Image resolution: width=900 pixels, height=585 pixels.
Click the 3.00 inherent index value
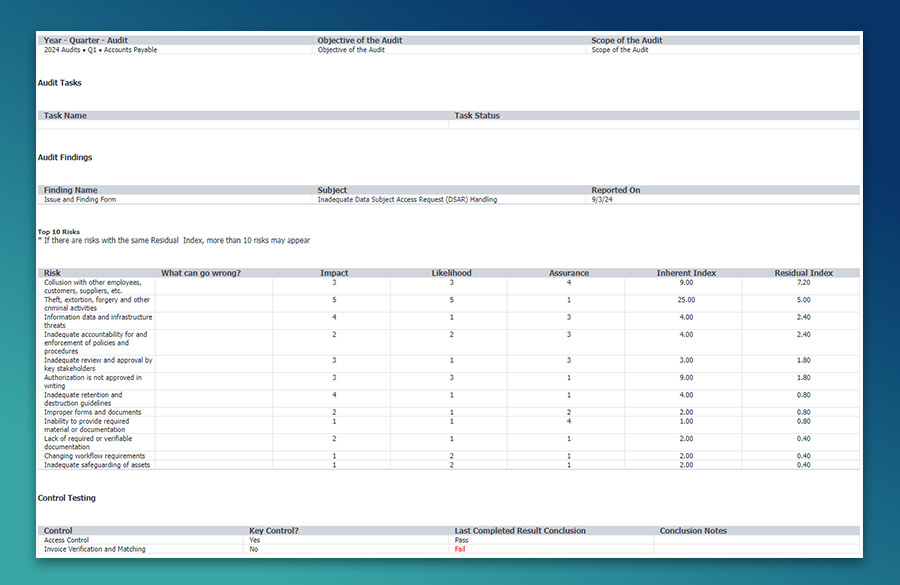pyautogui.click(x=686, y=361)
